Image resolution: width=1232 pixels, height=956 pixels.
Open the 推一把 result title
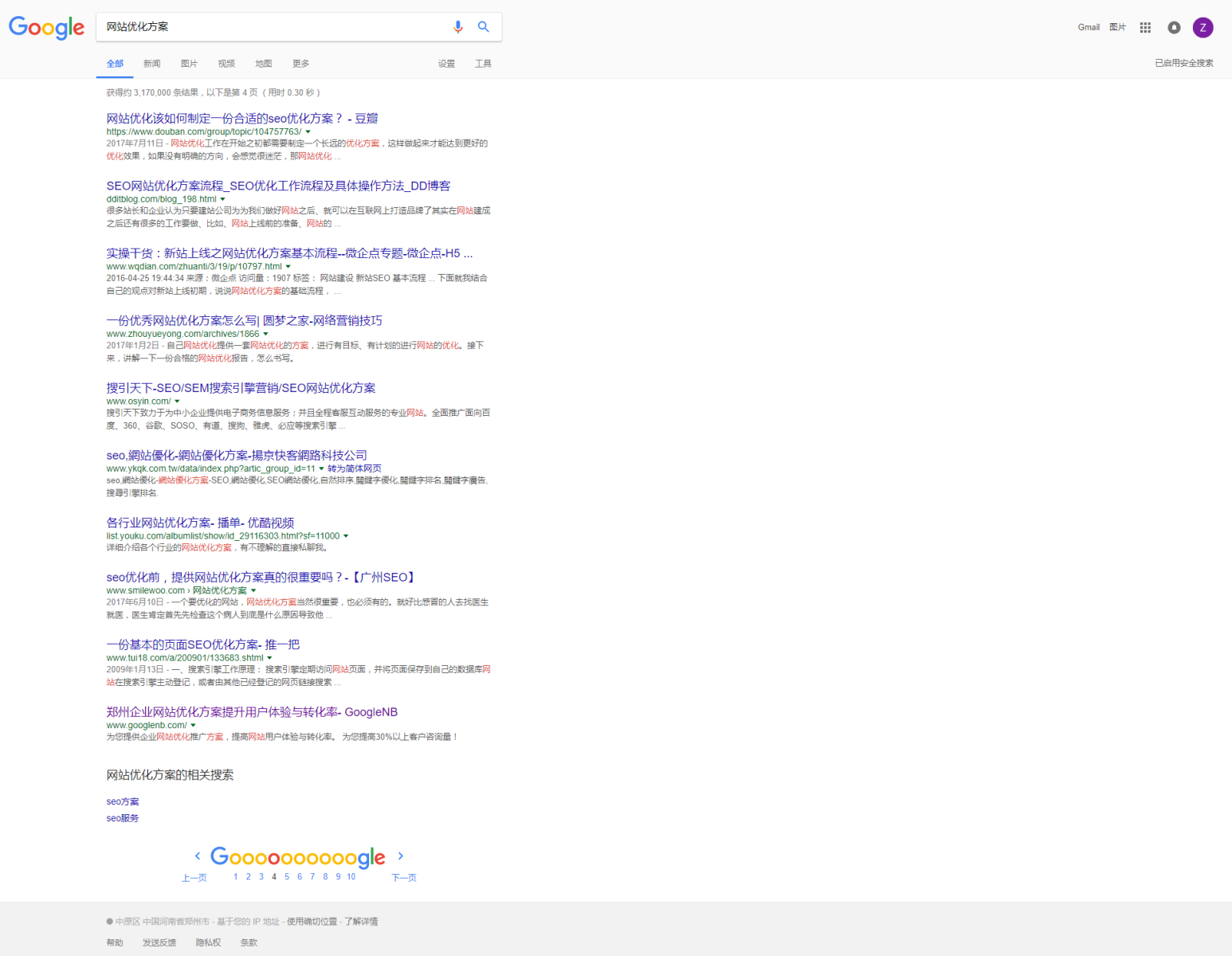click(203, 645)
